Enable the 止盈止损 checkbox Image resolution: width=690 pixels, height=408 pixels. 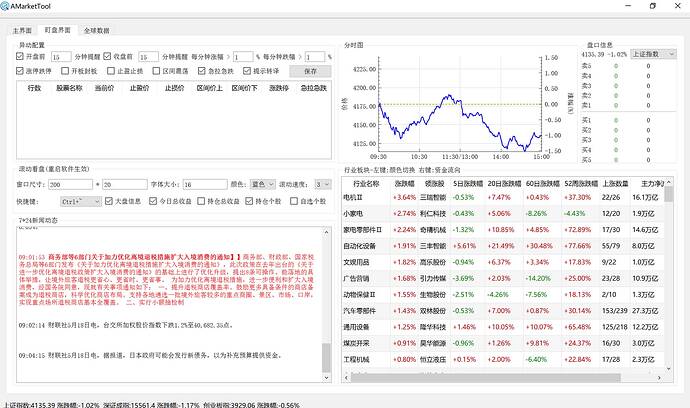click(x=111, y=70)
